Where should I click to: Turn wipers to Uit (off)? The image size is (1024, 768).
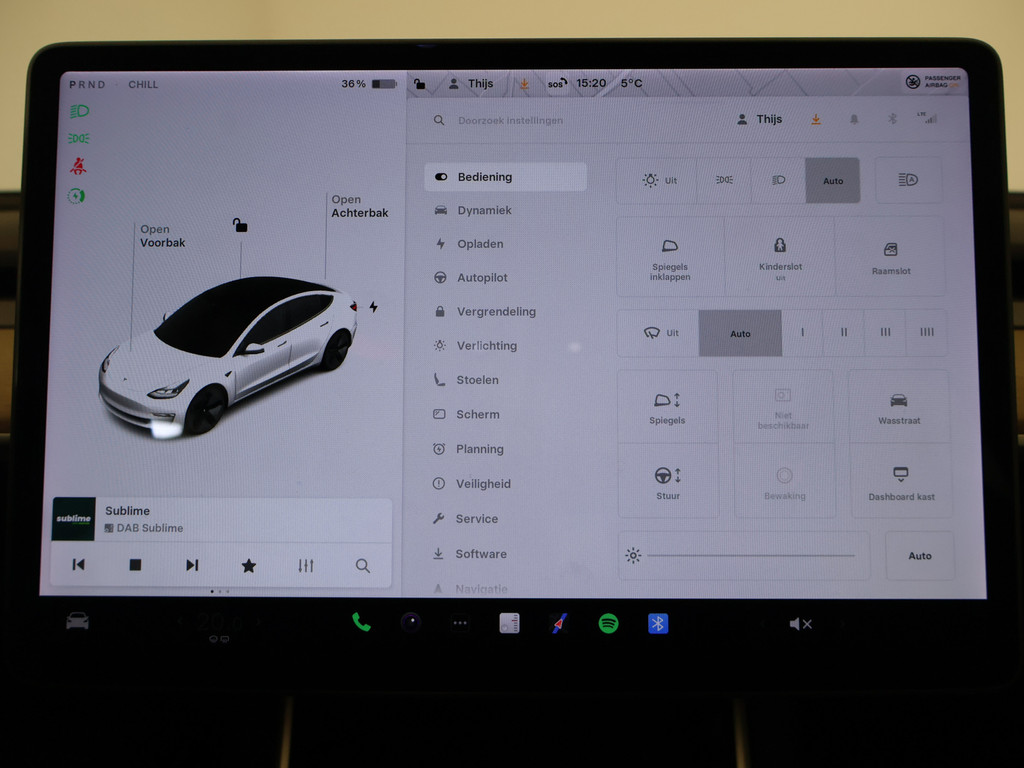(659, 333)
